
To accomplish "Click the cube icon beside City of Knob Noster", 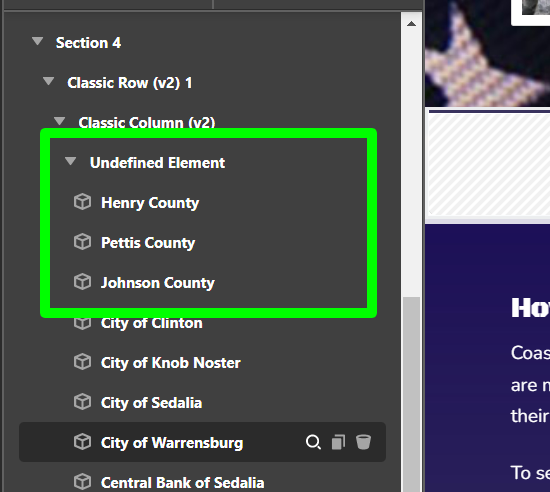I will [x=82, y=362].
